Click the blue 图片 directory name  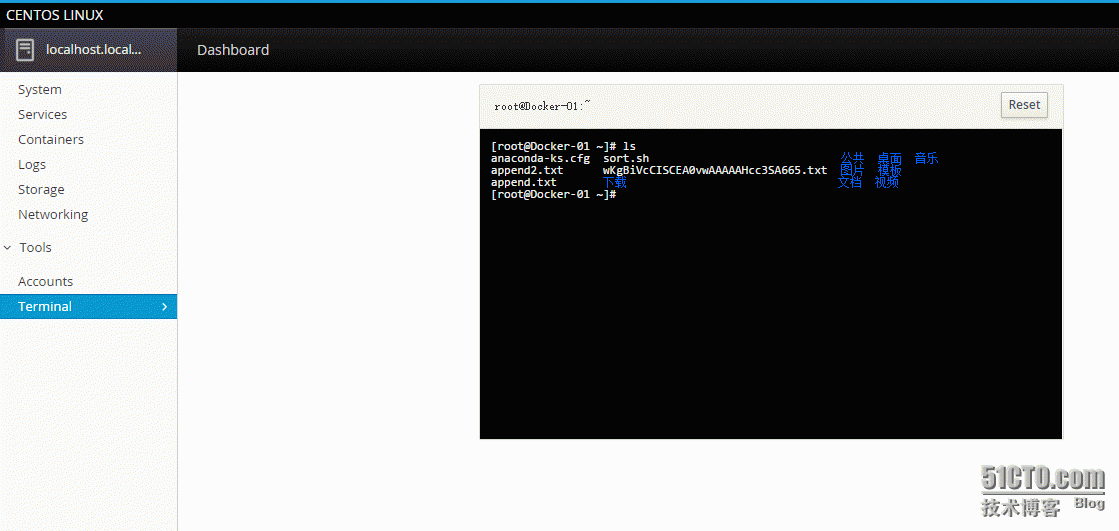click(852, 171)
